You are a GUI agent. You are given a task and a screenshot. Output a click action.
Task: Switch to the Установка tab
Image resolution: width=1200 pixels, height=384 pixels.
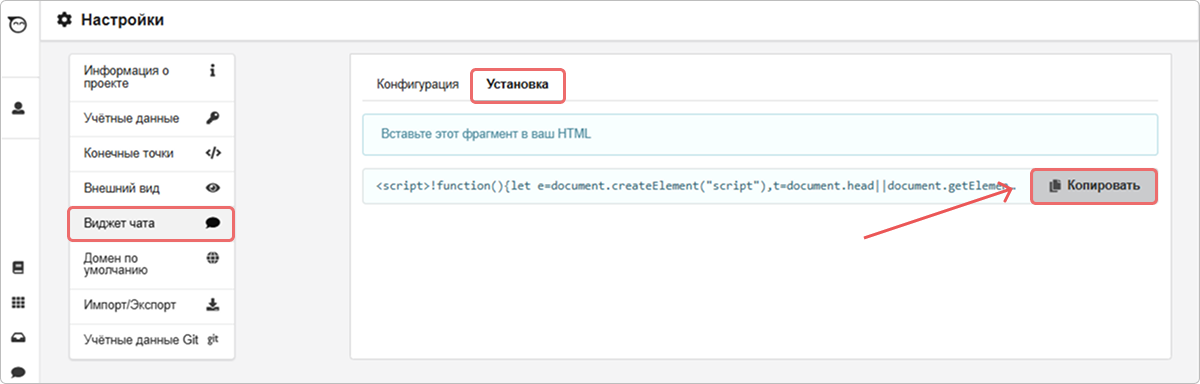coord(517,85)
